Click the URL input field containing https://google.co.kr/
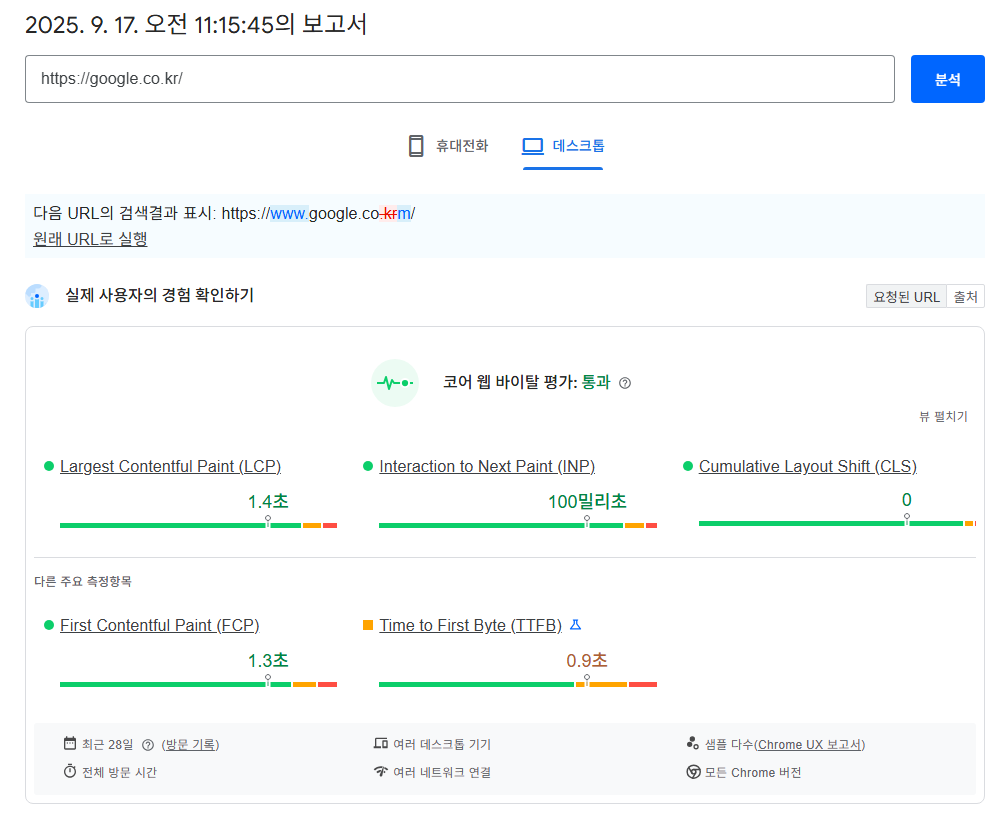 coord(460,79)
